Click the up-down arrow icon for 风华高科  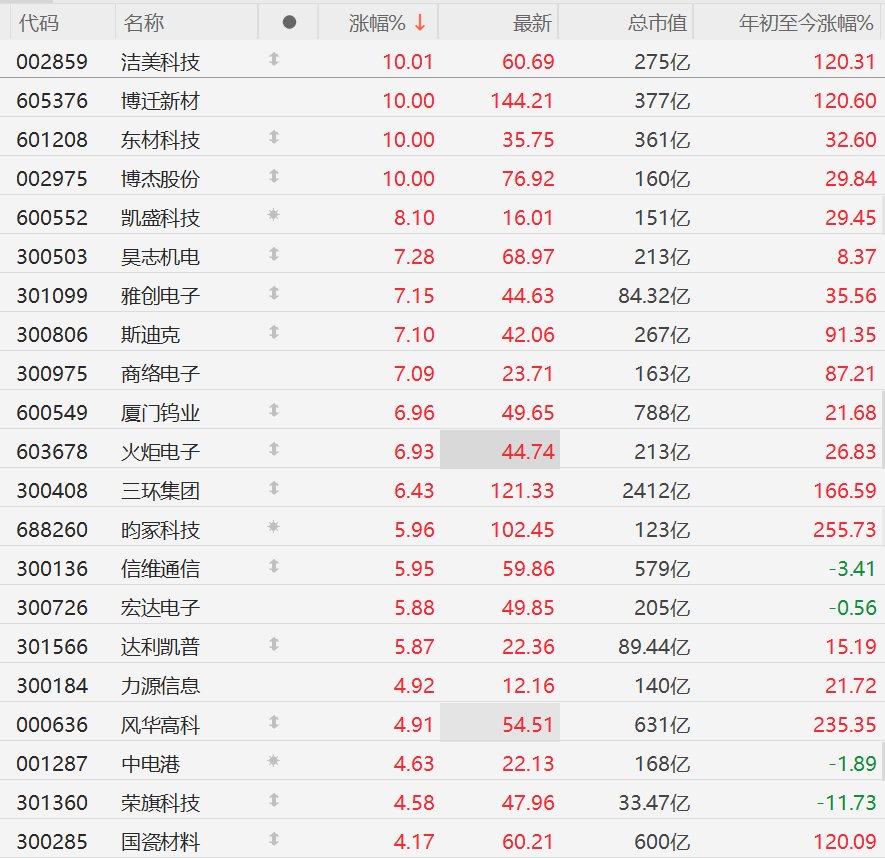click(x=274, y=721)
